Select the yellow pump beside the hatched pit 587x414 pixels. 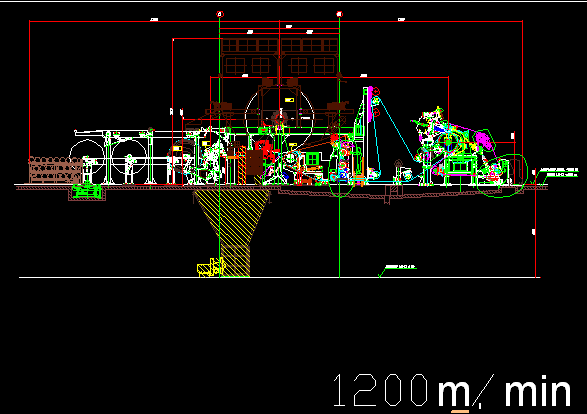point(210,267)
